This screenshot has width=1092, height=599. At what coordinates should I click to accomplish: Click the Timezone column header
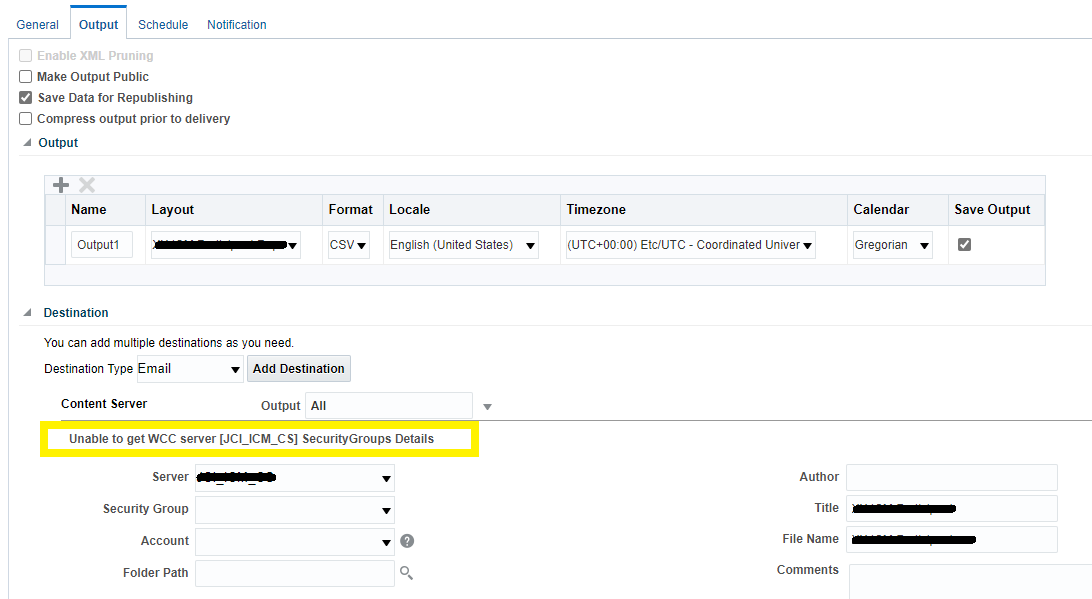pyautogui.click(x=704, y=210)
